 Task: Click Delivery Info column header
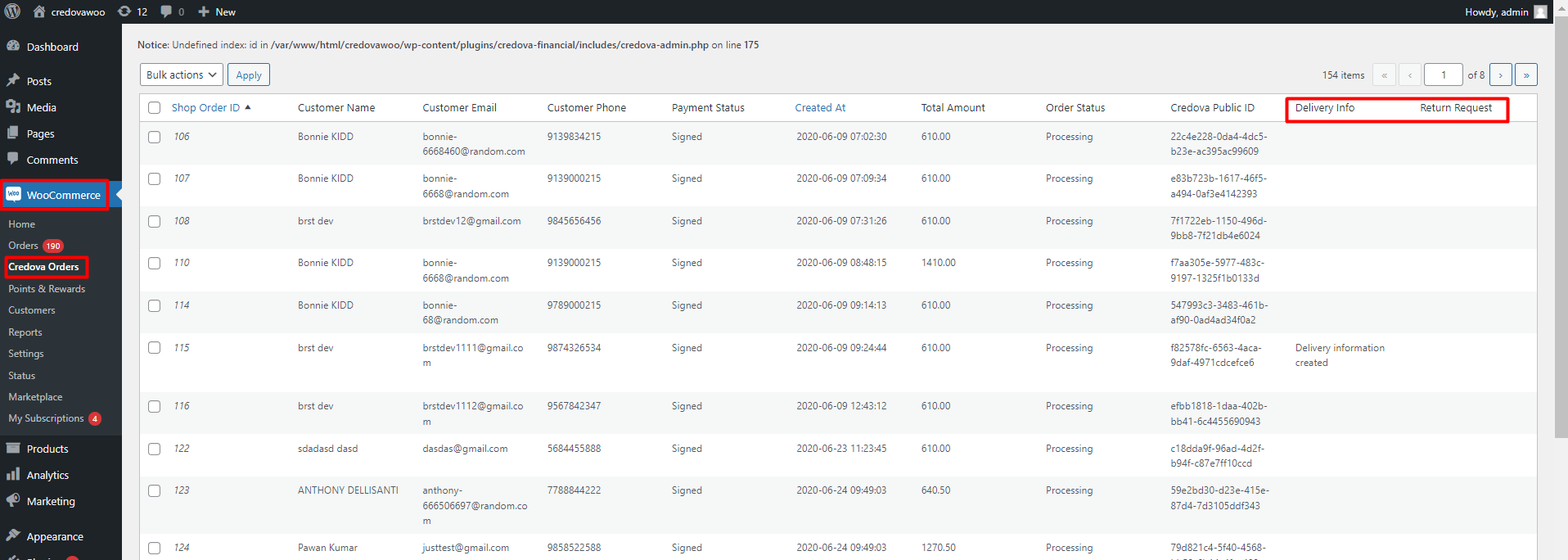click(1324, 107)
